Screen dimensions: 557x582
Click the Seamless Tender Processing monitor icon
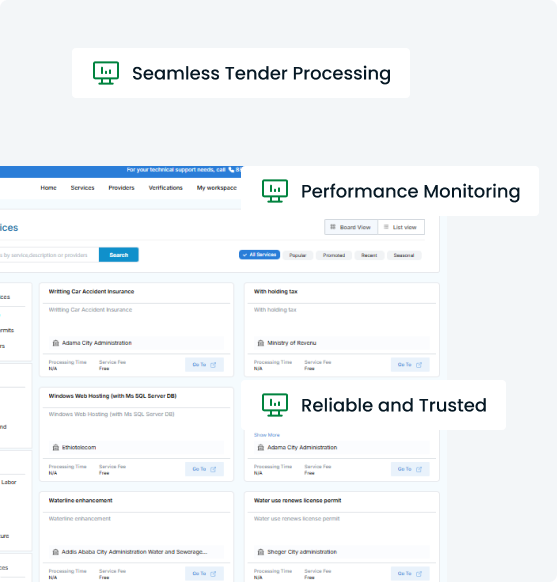click(106, 73)
